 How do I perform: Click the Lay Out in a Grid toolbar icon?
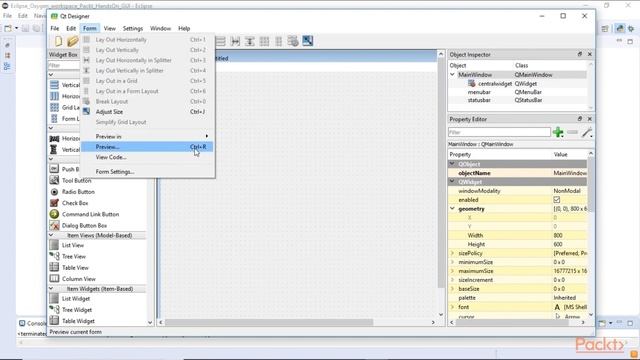click(x=264, y=41)
